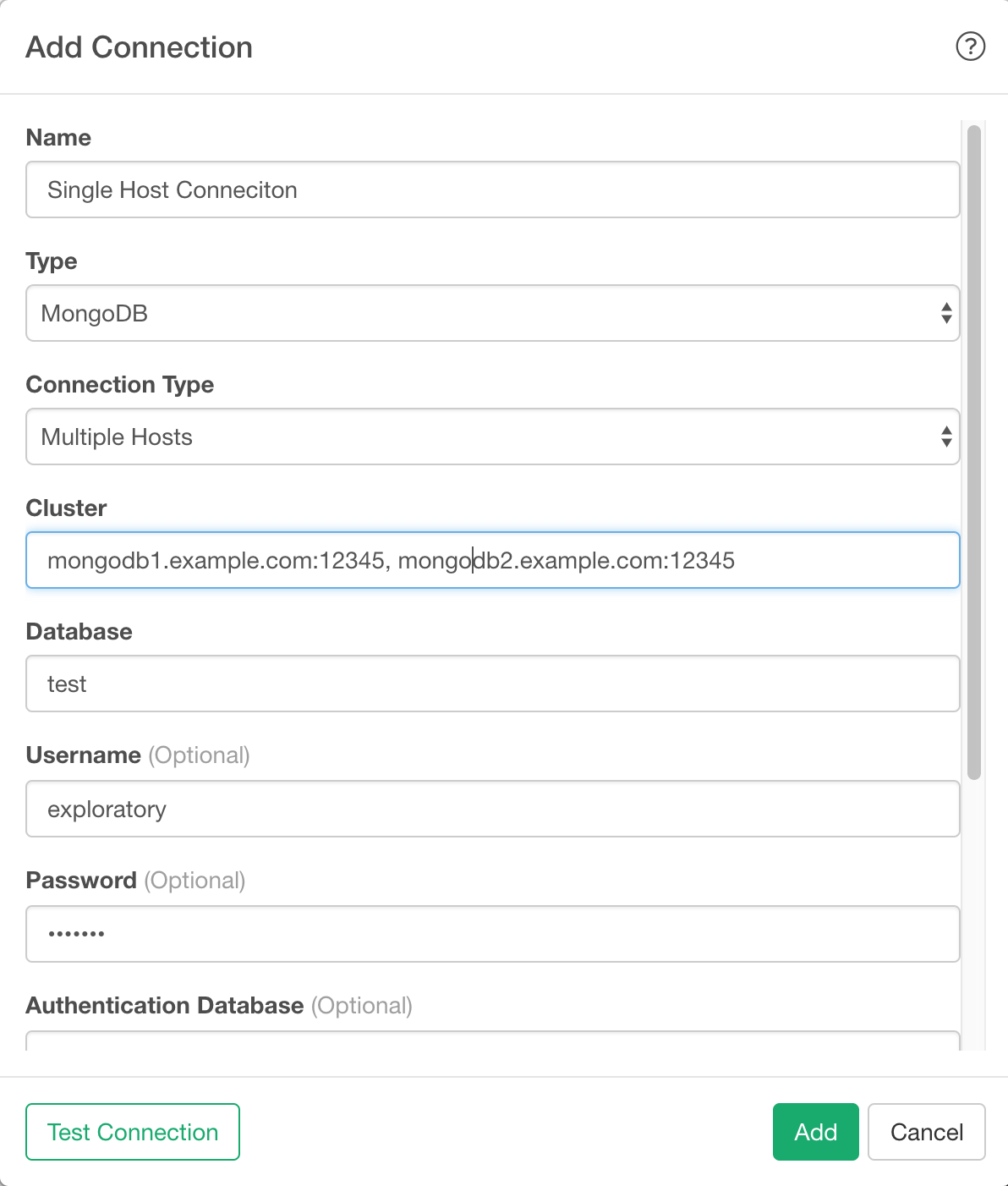Expand the Connection Type dropdown showing Multiple Hosts

coord(493,437)
